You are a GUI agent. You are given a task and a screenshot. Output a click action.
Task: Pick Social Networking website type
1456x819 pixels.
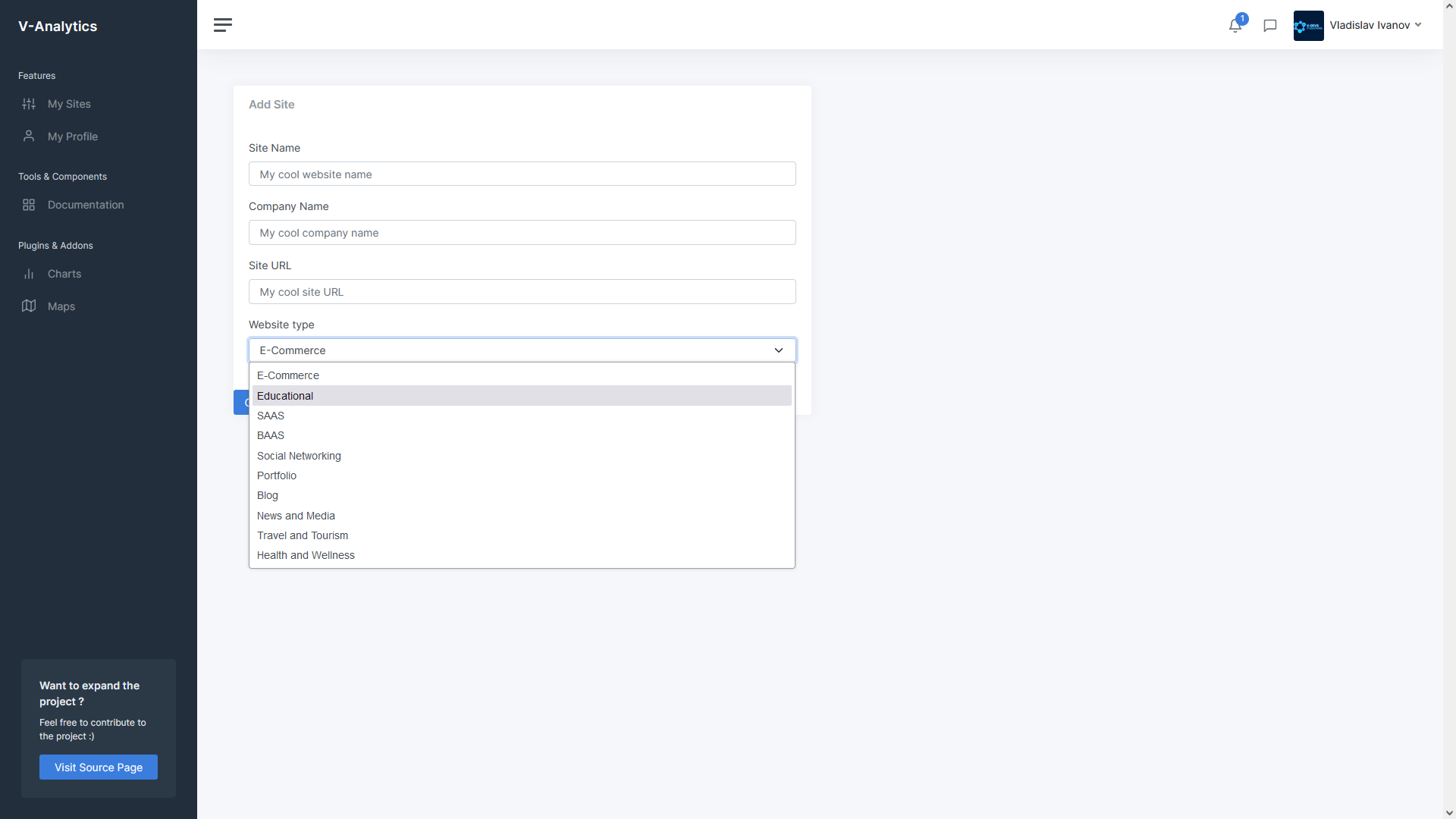point(299,456)
